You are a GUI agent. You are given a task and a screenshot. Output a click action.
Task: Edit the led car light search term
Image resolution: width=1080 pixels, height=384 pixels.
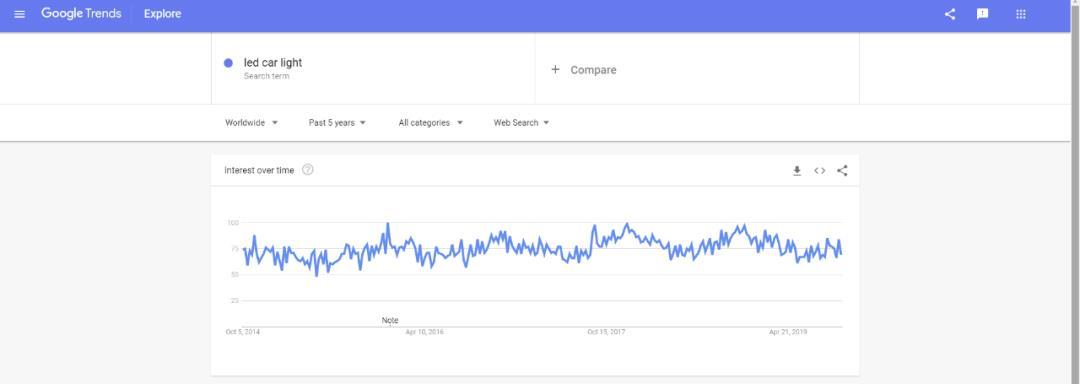coord(273,63)
